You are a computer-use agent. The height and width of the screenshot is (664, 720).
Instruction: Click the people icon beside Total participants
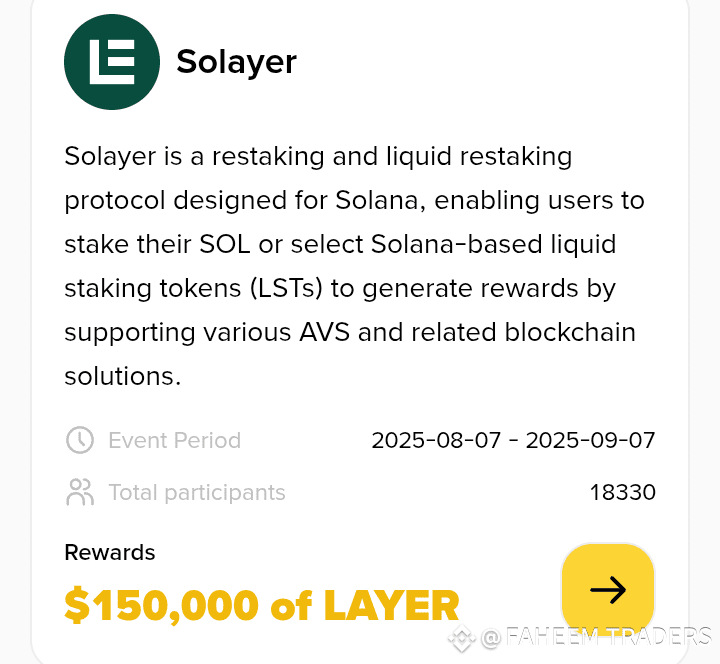pyautogui.click(x=80, y=492)
